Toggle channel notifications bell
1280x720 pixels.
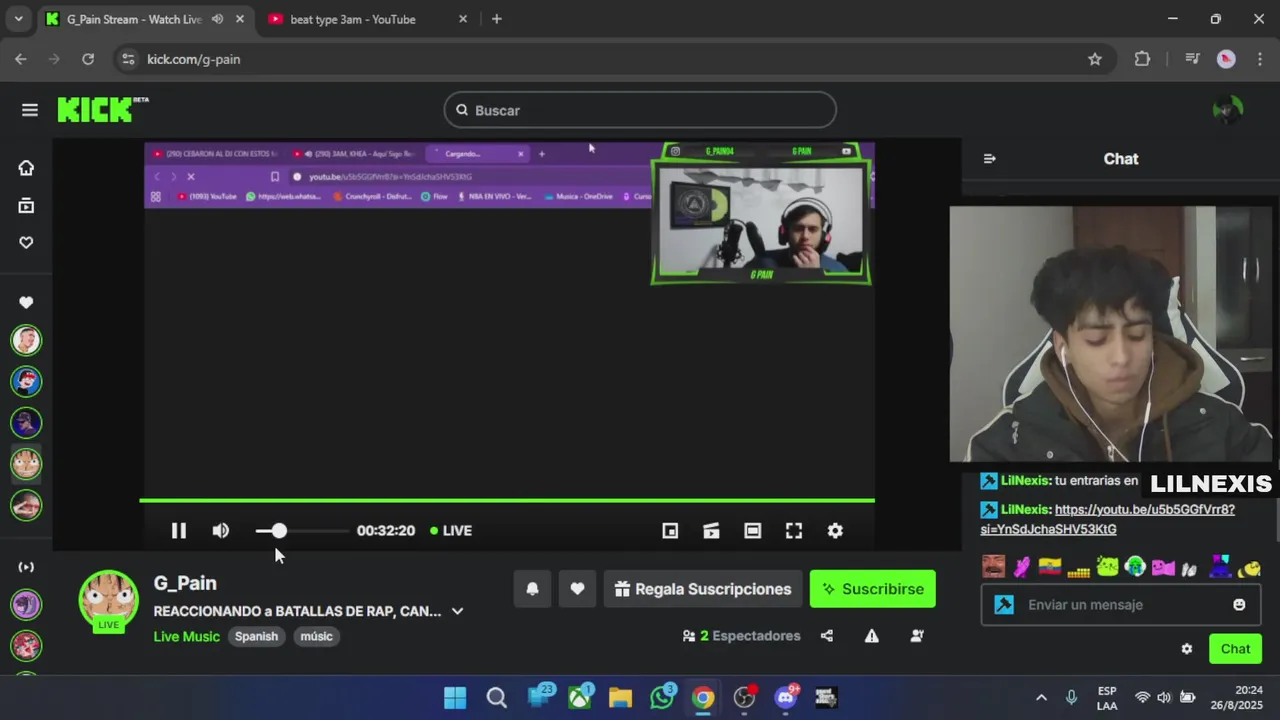(532, 589)
